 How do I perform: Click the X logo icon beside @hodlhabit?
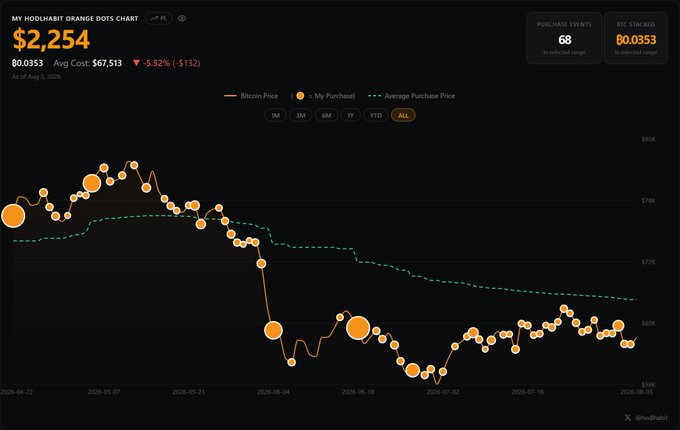tap(628, 417)
